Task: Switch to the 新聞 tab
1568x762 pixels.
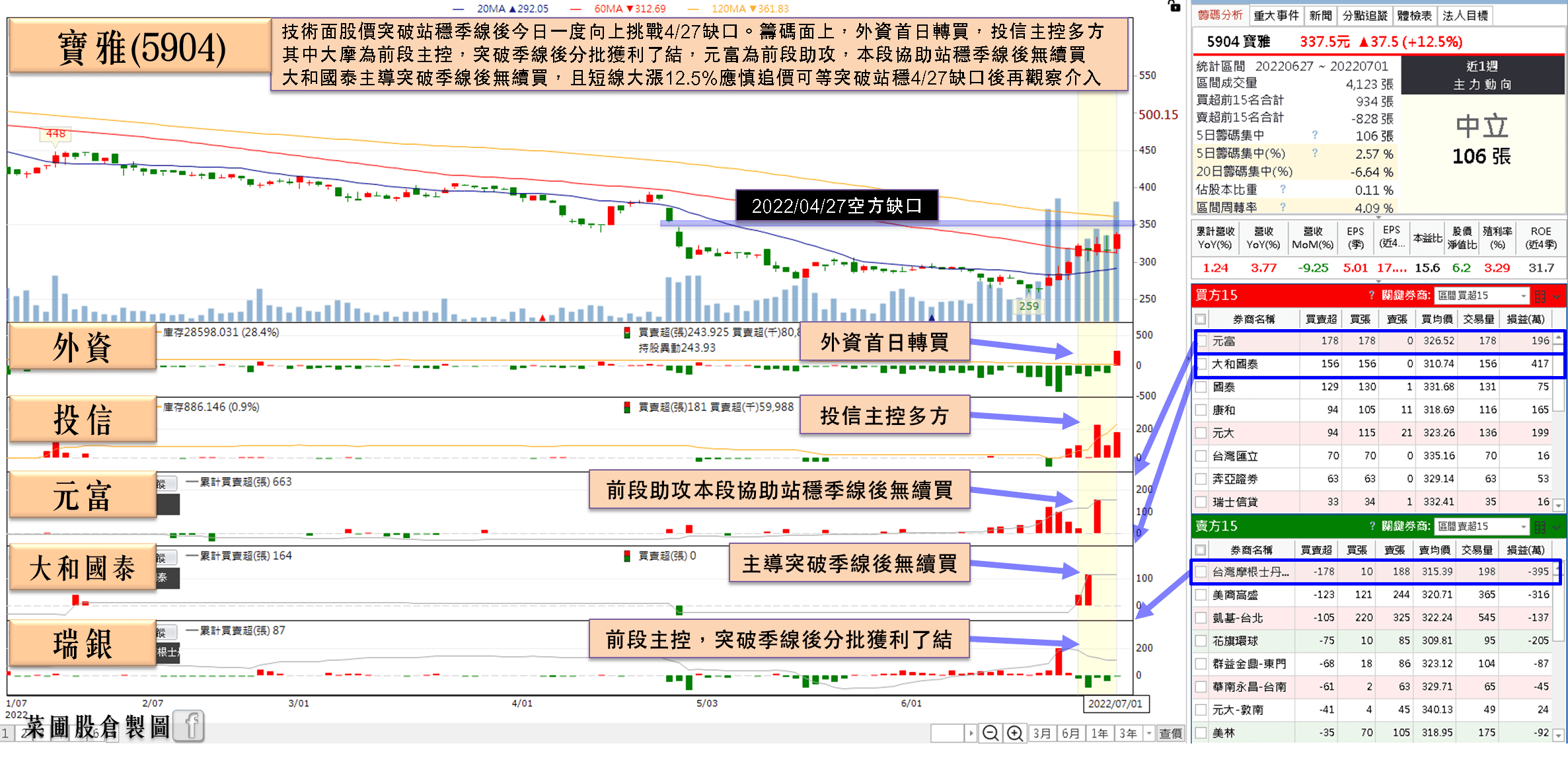Action: pos(1320,15)
